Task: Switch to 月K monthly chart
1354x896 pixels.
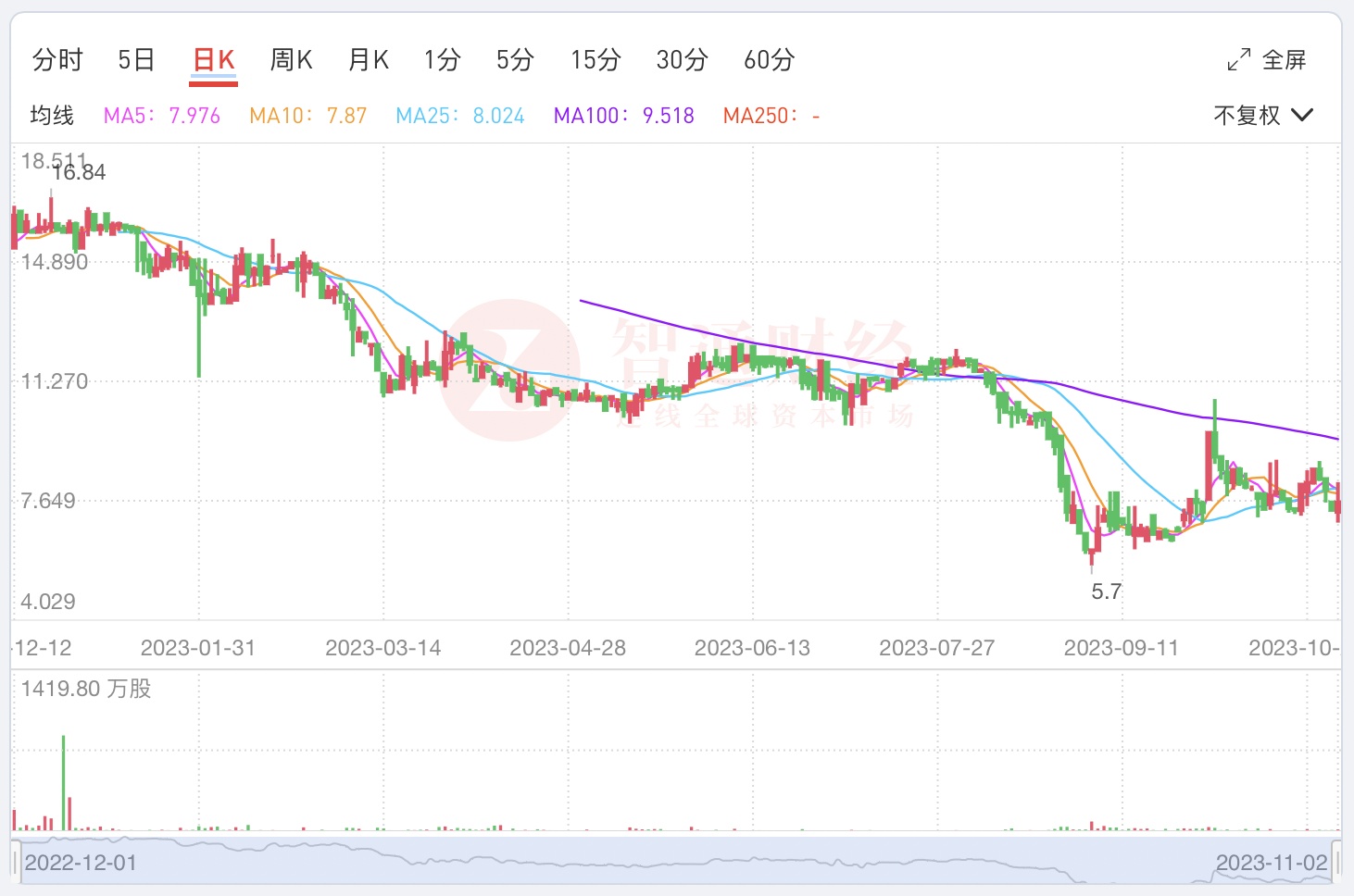Action: click(x=368, y=60)
